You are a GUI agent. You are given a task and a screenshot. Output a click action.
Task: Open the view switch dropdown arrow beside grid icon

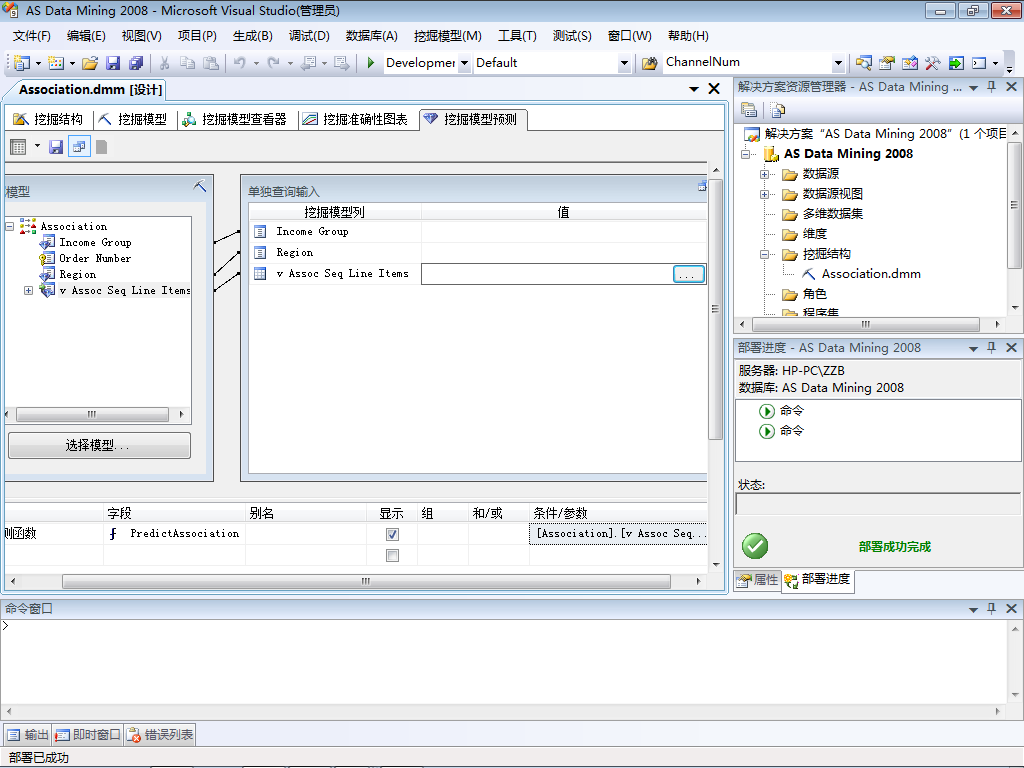click(37, 146)
